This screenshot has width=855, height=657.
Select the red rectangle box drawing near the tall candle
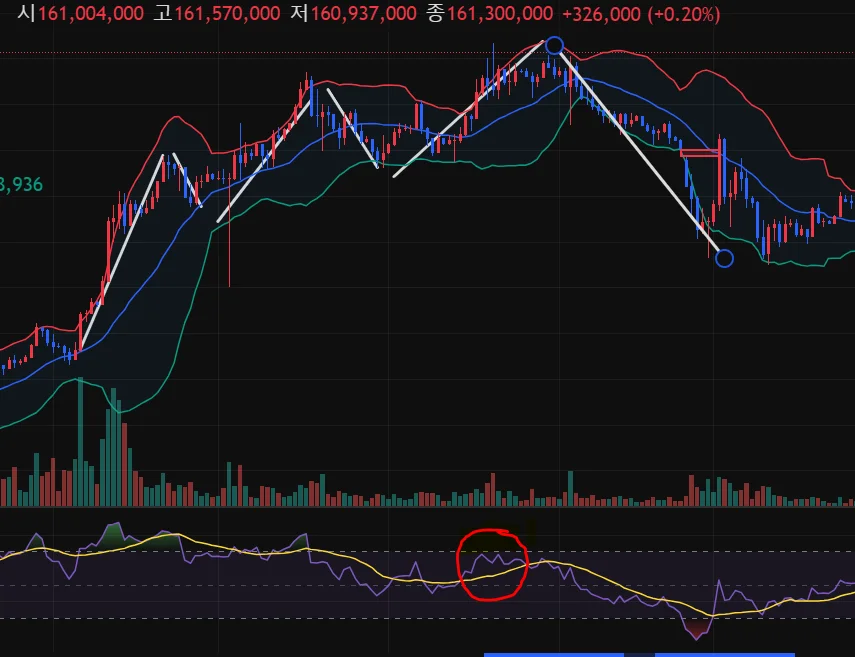701,153
